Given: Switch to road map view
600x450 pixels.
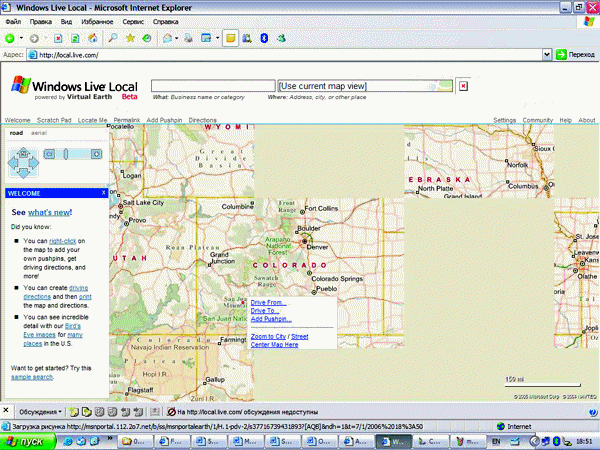Looking at the screenshot, I should pos(16,133).
